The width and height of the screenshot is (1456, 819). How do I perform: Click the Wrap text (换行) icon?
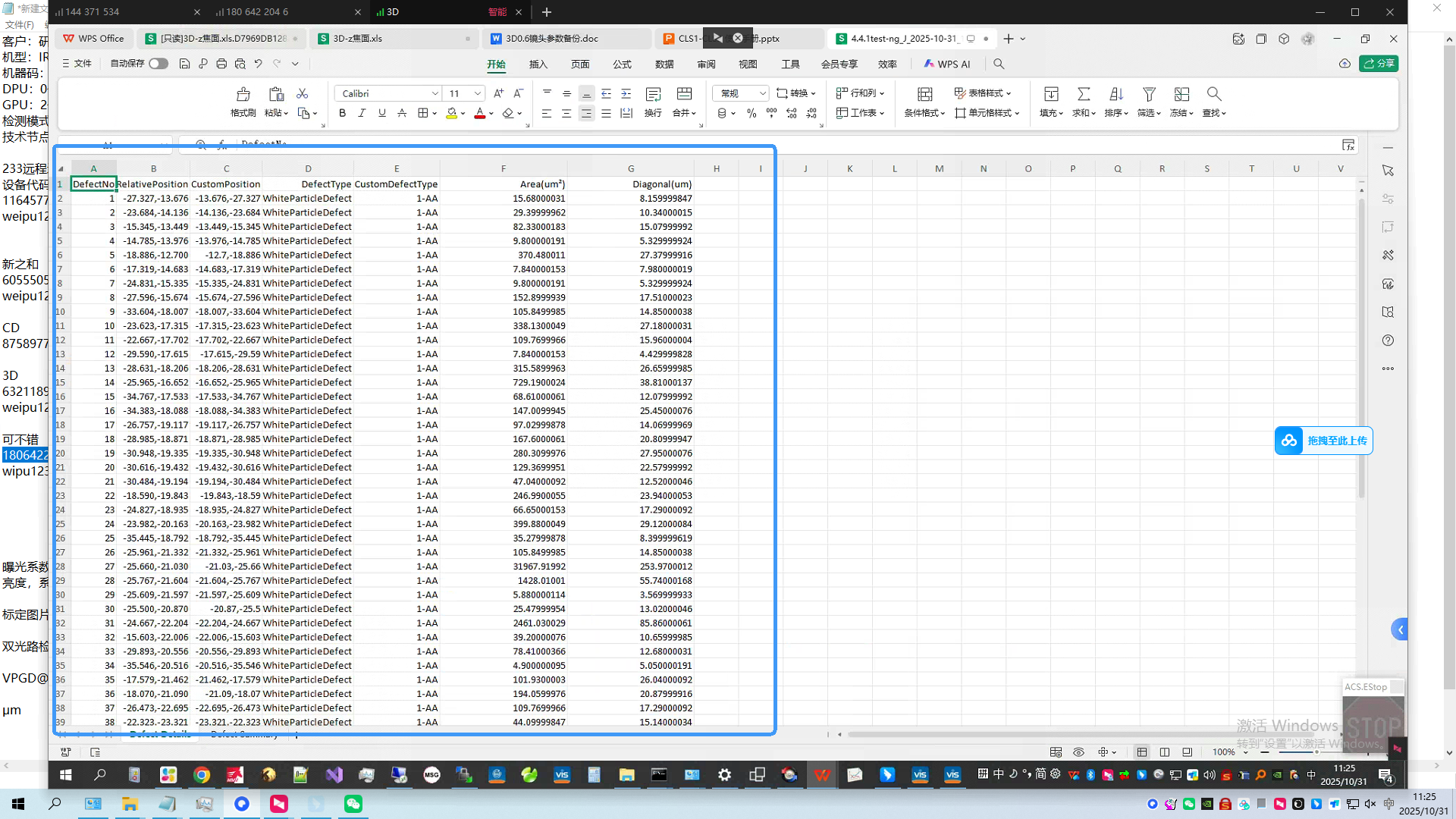[653, 95]
